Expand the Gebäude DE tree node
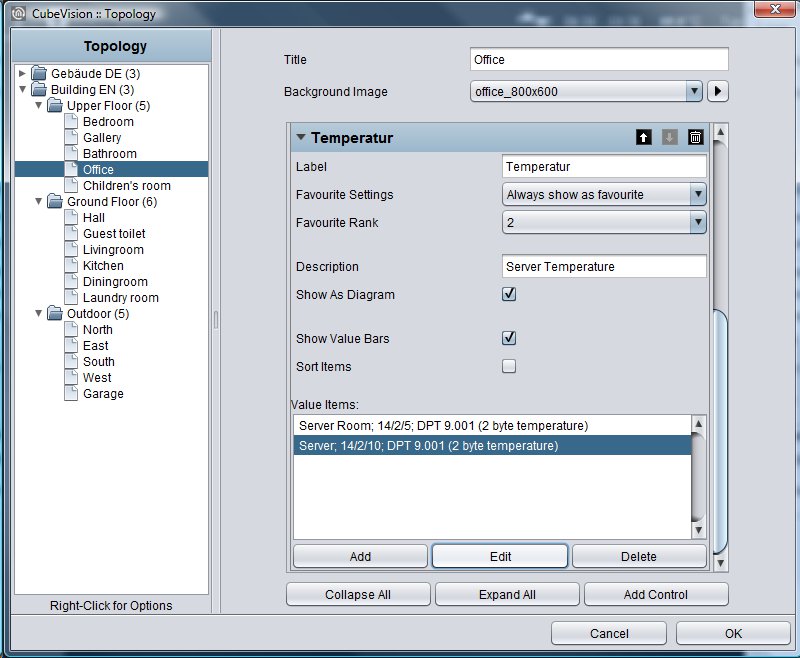The width and height of the screenshot is (800, 658). (x=22, y=73)
